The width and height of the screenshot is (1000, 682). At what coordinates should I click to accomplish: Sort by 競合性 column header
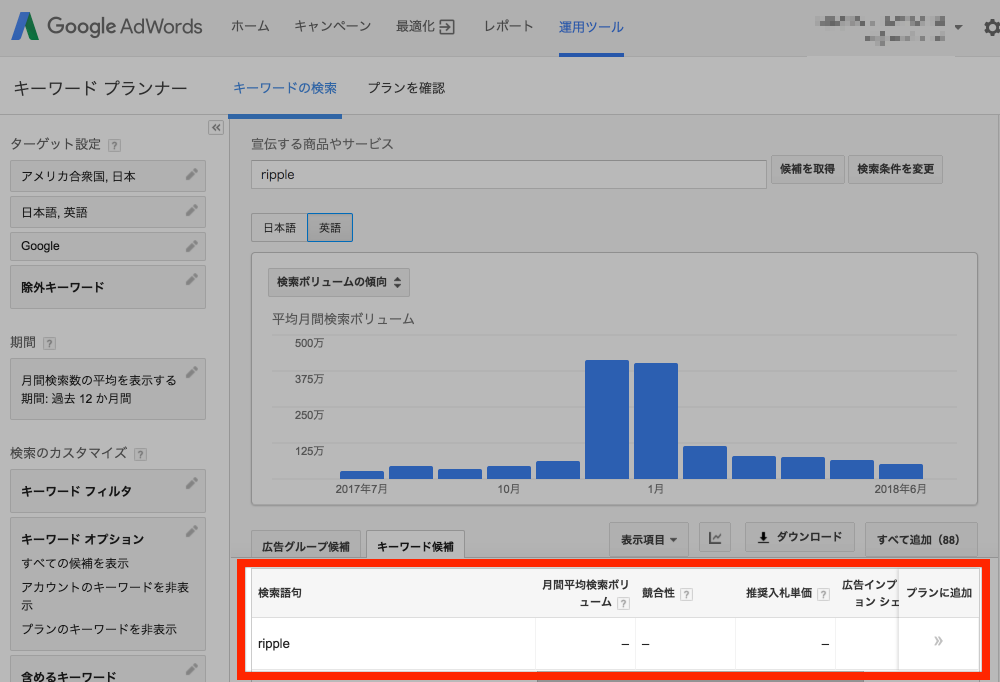(658, 593)
